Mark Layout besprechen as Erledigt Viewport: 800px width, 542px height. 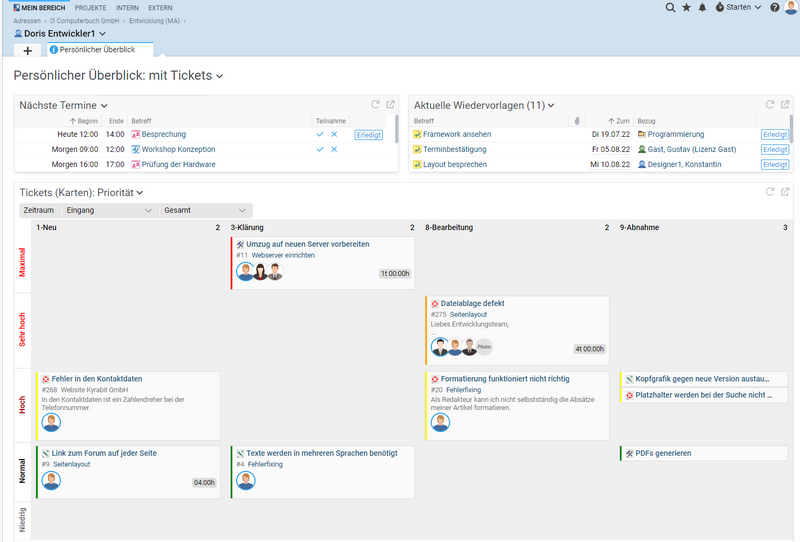tap(775, 164)
